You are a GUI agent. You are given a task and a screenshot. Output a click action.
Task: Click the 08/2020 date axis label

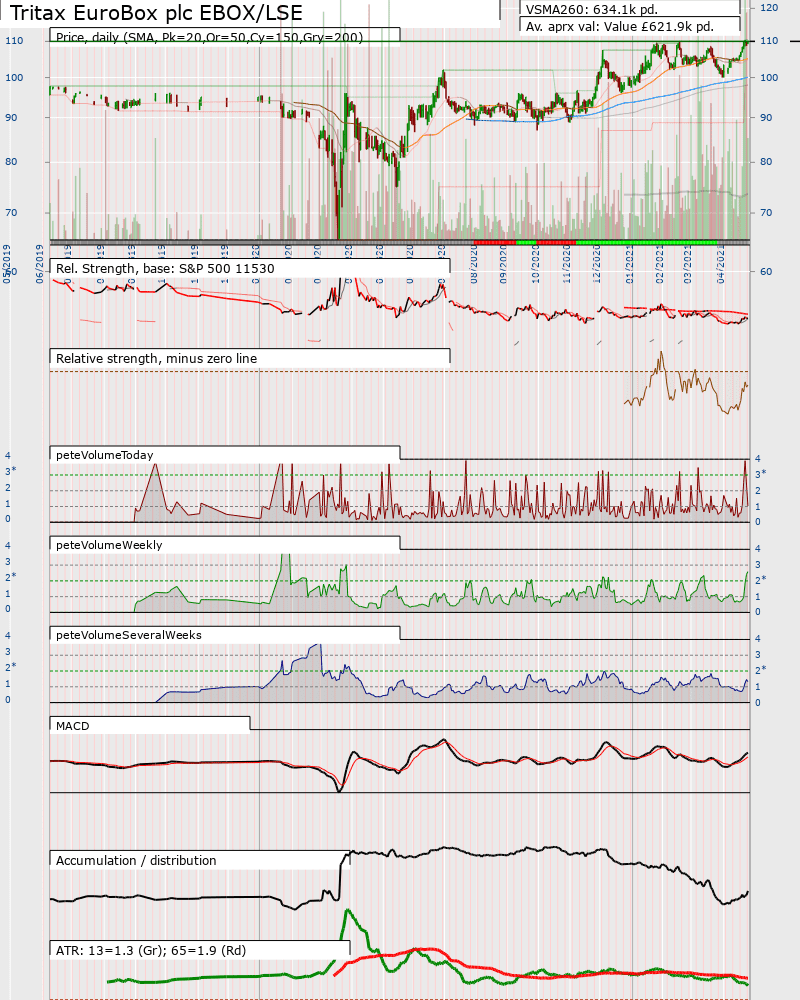tap(474, 265)
